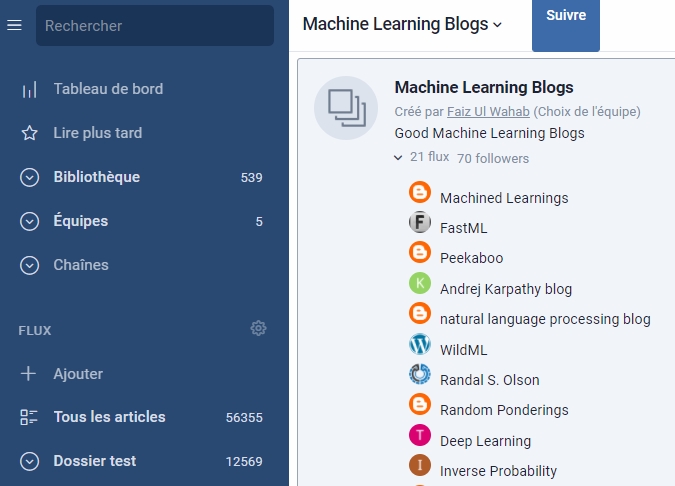Click the Randal S. Olson feed icon

point(420,374)
